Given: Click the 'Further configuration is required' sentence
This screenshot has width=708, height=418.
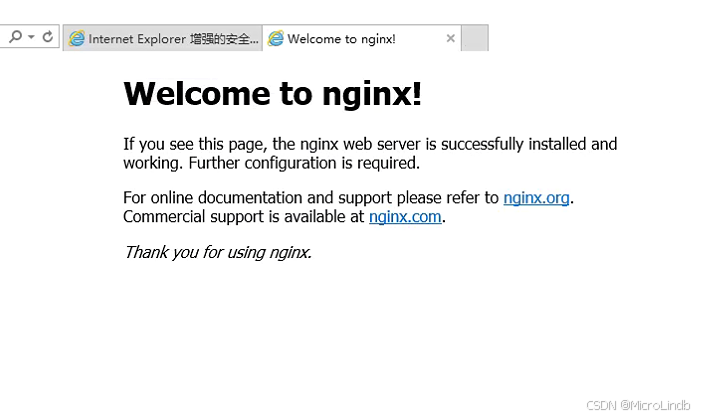Looking at the screenshot, I should pyautogui.click(x=304, y=163).
